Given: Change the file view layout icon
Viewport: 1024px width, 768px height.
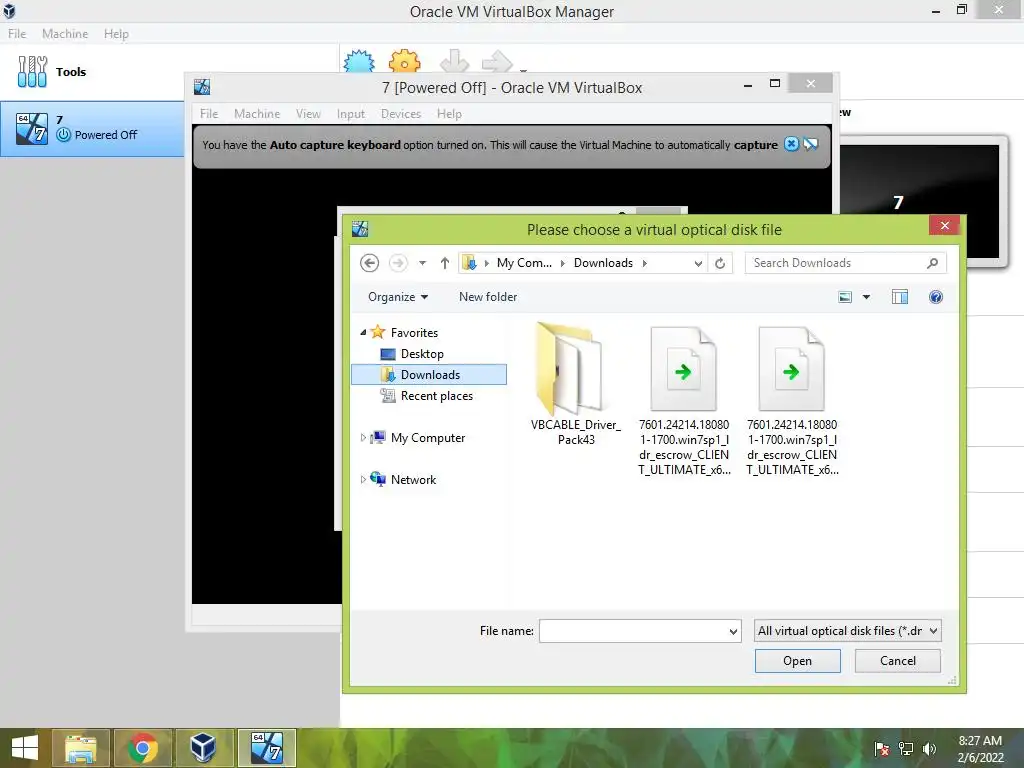Looking at the screenshot, I should tap(845, 297).
